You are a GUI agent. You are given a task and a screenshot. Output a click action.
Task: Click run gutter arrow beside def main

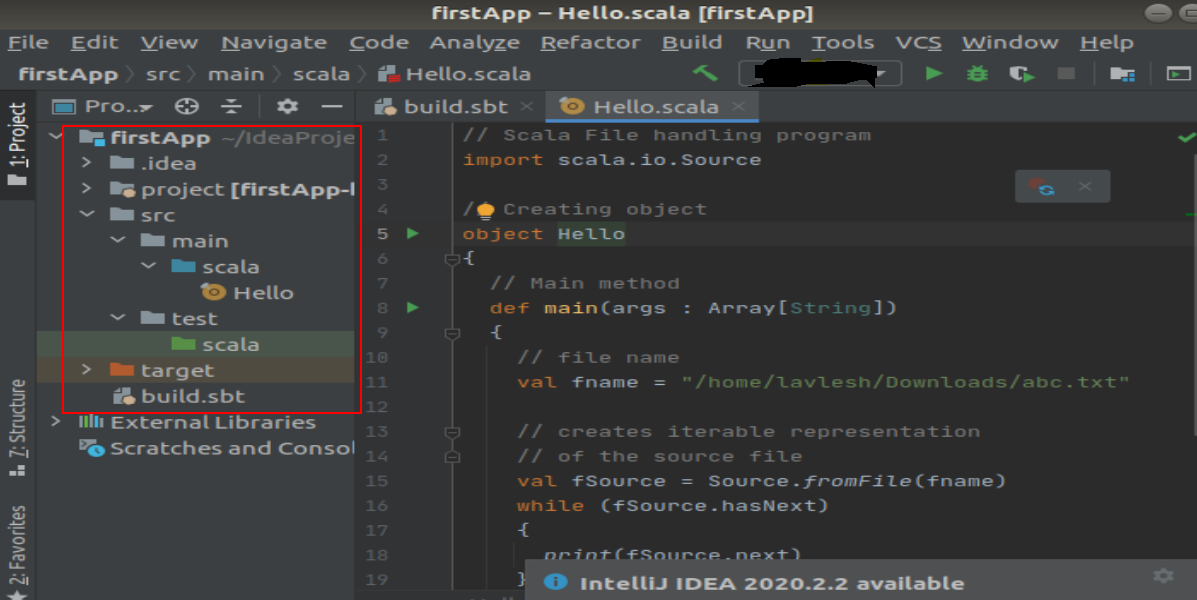(413, 308)
